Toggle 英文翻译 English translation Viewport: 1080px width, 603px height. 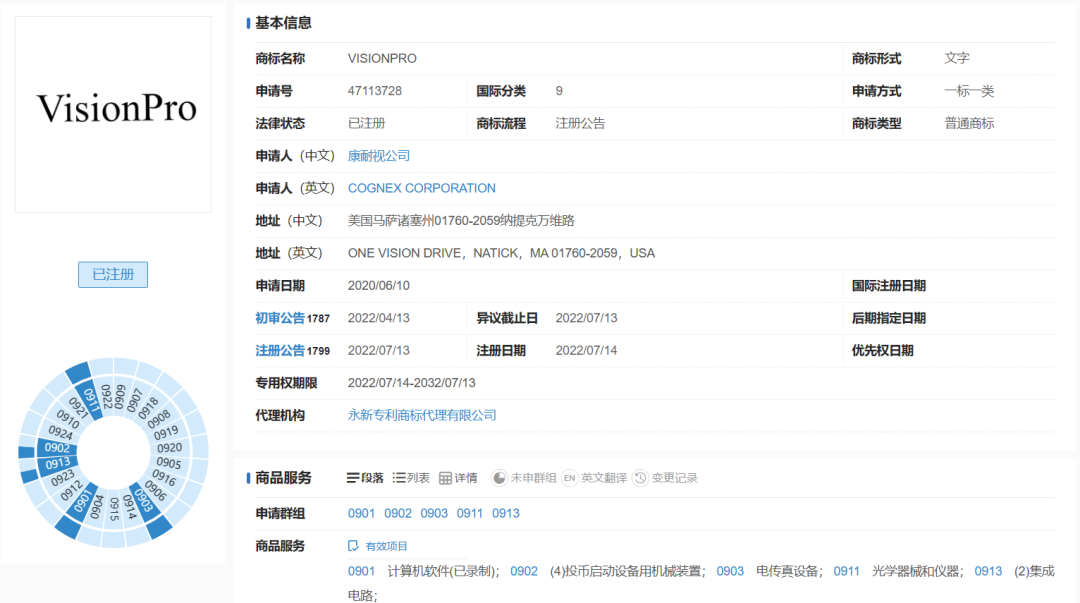[594, 478]
